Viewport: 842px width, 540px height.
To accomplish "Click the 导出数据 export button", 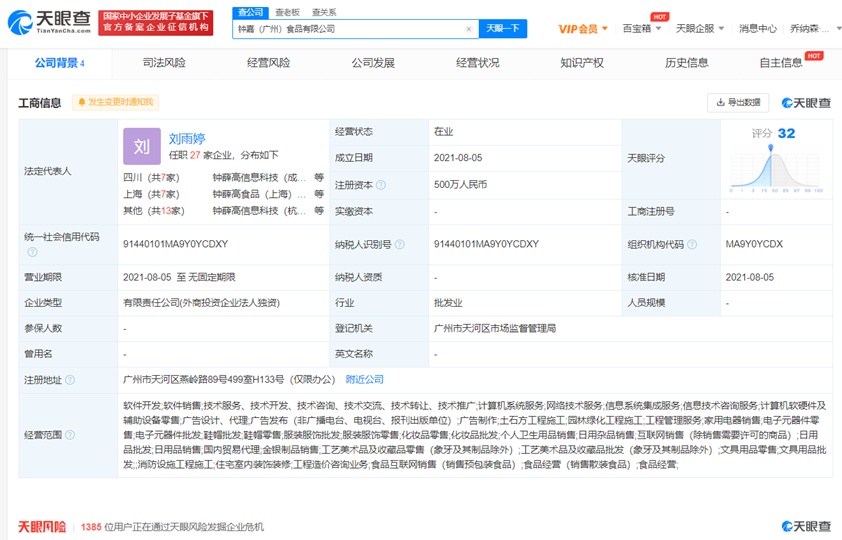I will point(738,103).
